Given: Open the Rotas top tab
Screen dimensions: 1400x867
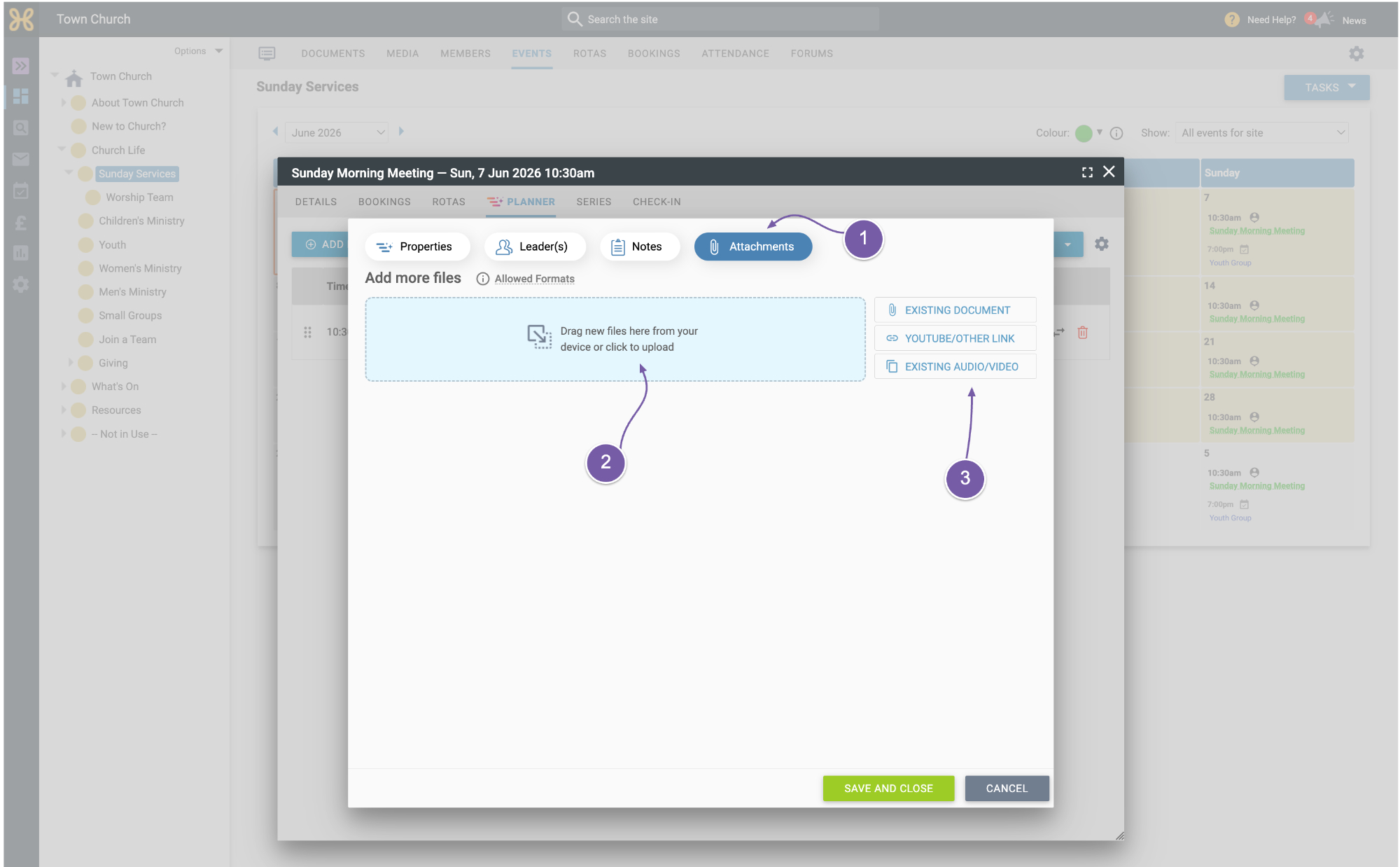Looking at the screenshot, I should coord(590,53).
